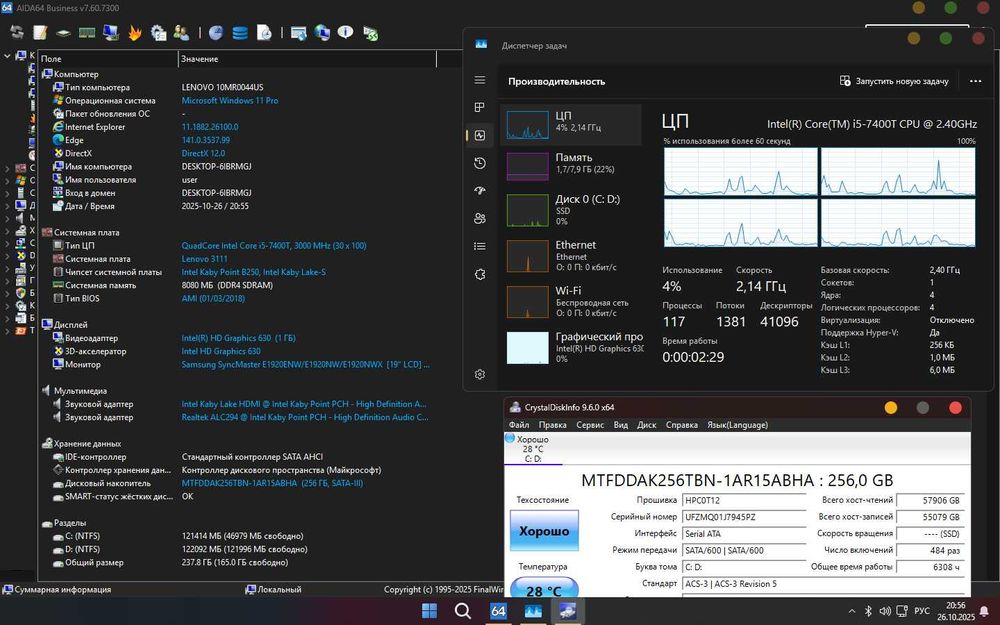Click the AIDA64 refresh arrows toolbar icon

click(17, 32)
